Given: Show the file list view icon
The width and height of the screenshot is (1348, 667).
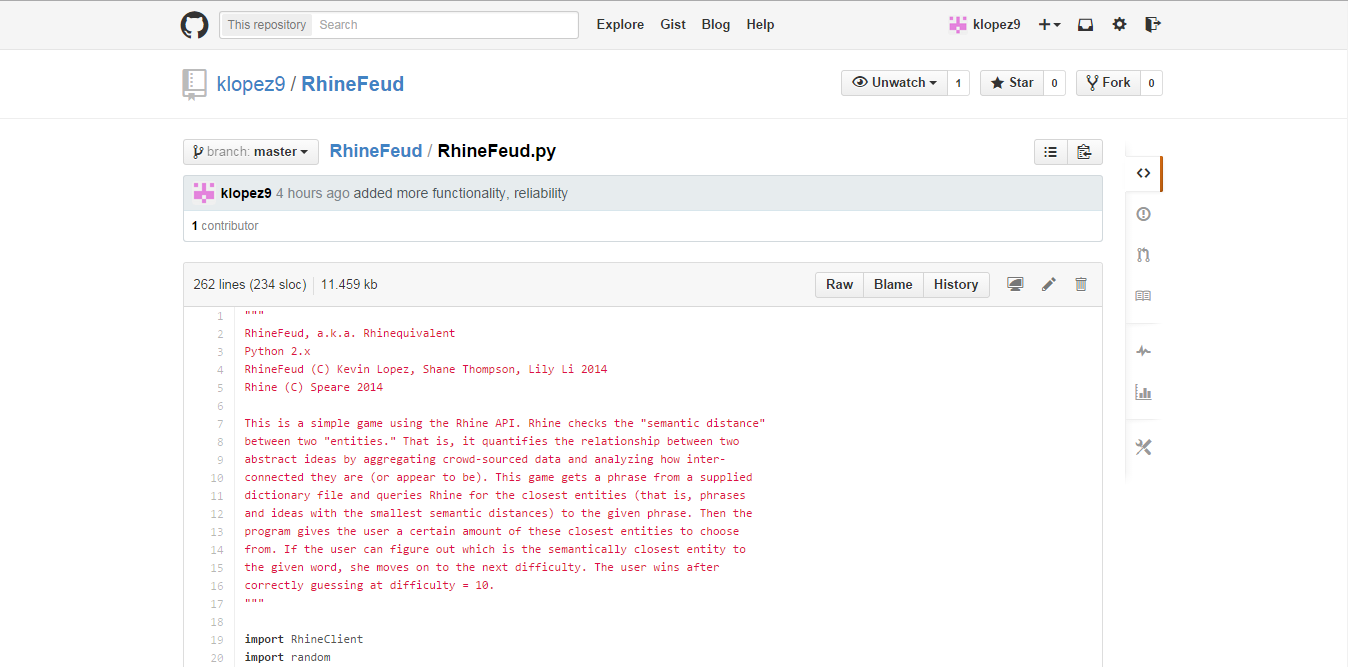Looking at the screenshot, I should coord(1050,152).
